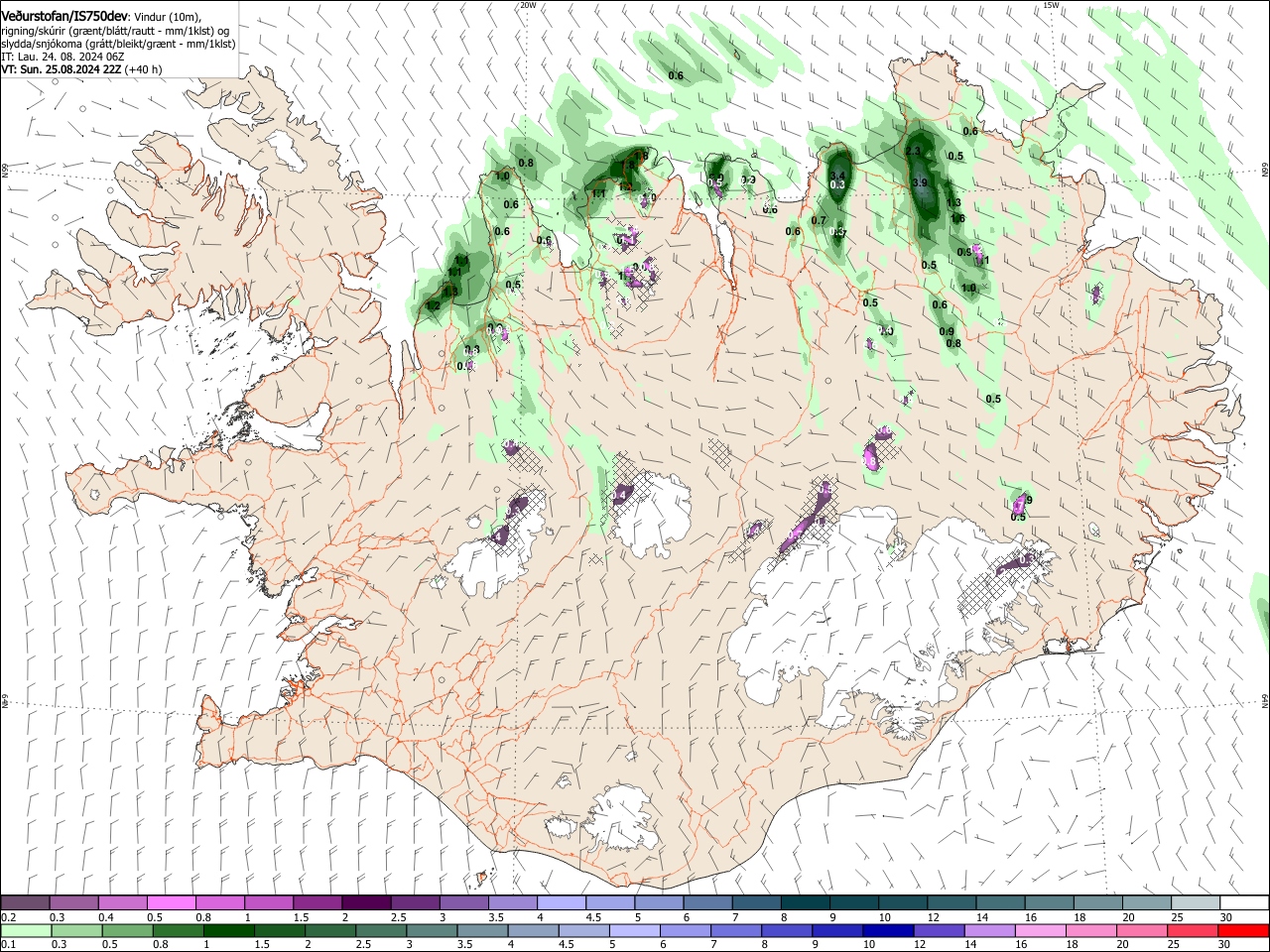Click the bright red 30 swatch in lower legend row
The height and width of the screenshot is (952, 1270).
point(1243,931)
